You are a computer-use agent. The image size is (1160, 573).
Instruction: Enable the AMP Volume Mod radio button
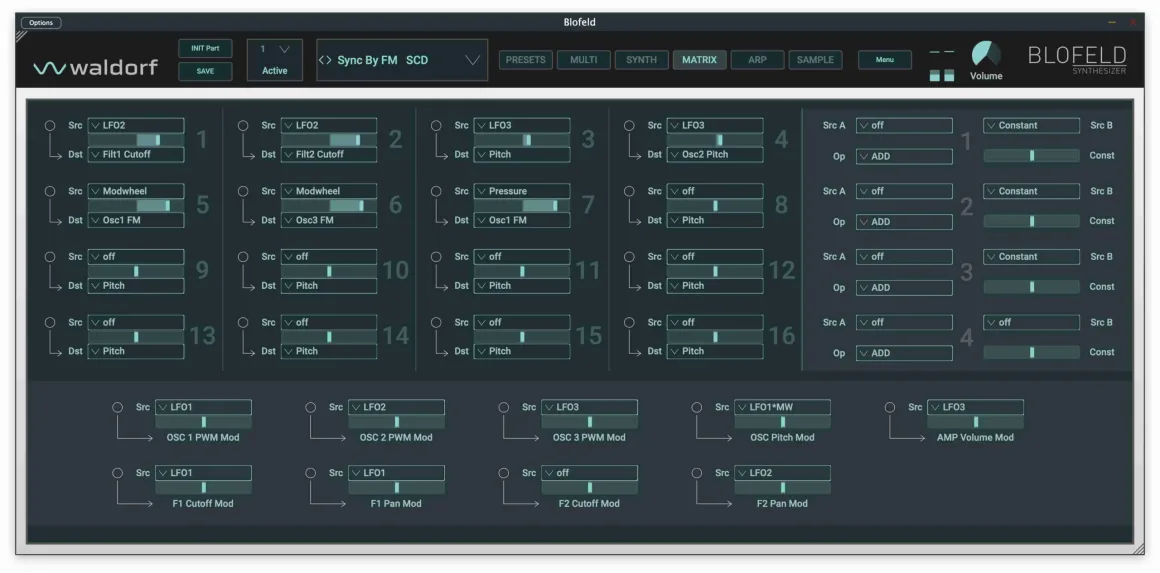890,408
